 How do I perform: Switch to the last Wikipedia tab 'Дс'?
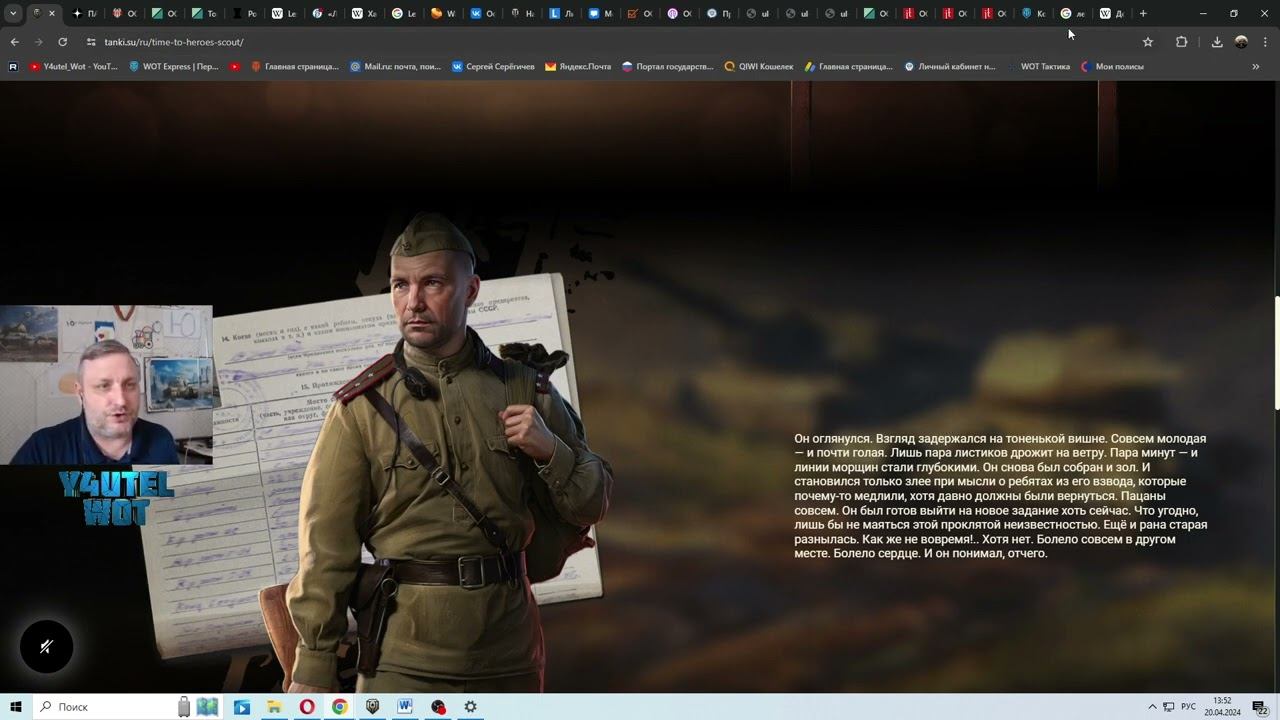click(x=1111, y=13)
